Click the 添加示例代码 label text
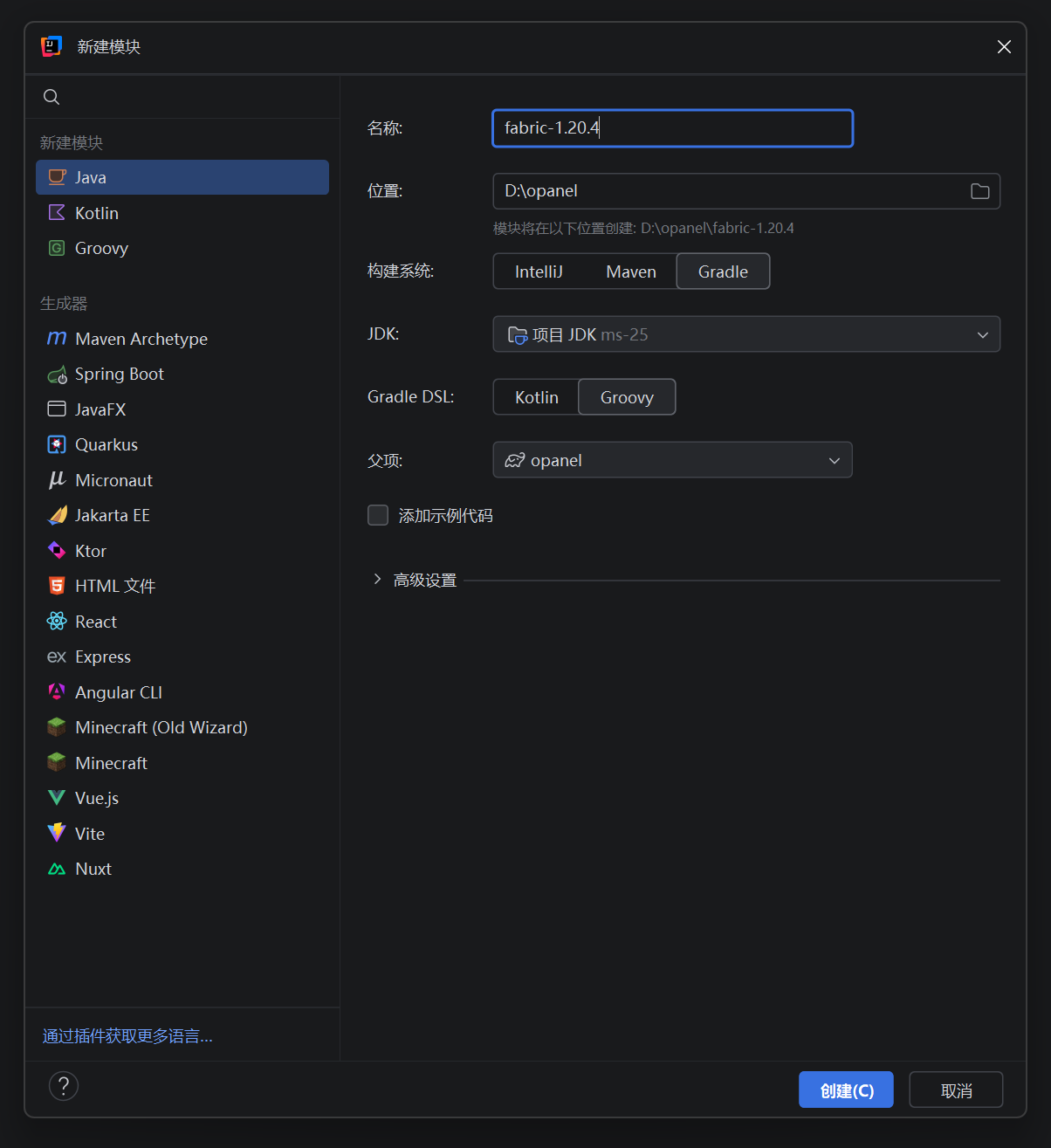The width and height of the screenshot is (1051, 1148). point(445,516)
